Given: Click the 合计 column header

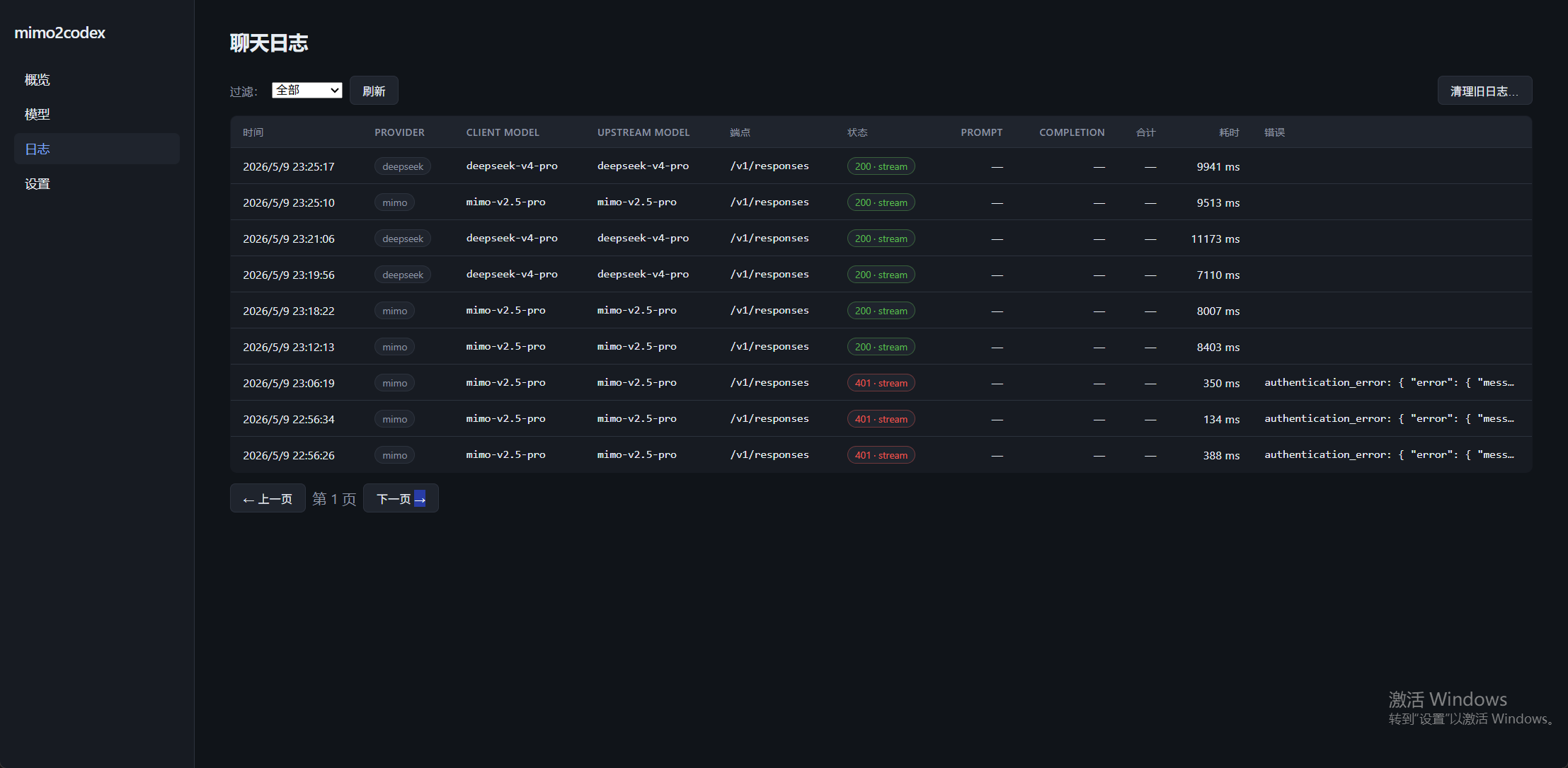Looking at the screenshot, I should point(1146,132).
